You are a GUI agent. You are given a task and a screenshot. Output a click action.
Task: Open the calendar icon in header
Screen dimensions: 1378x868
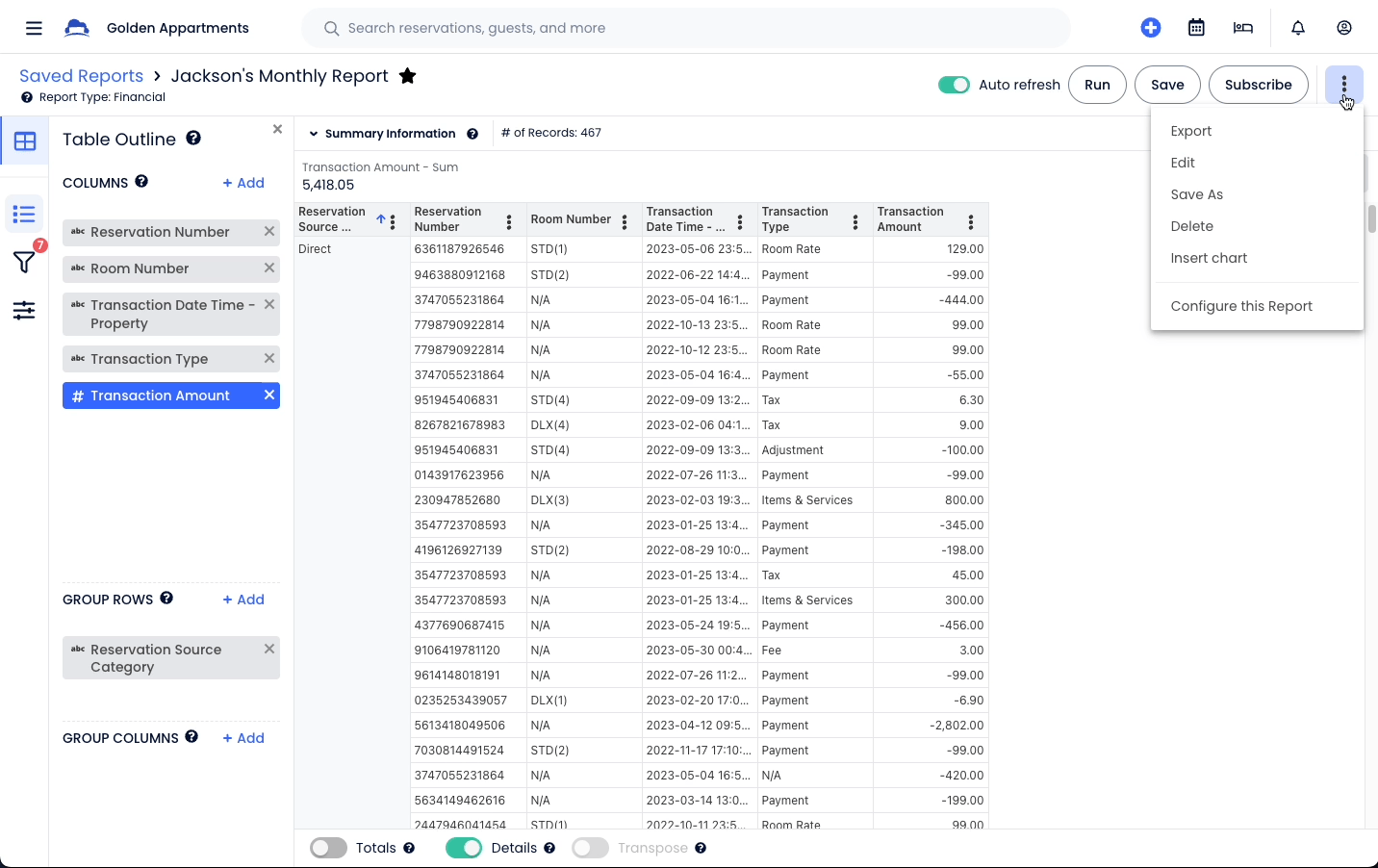[x=1196, y=28]
